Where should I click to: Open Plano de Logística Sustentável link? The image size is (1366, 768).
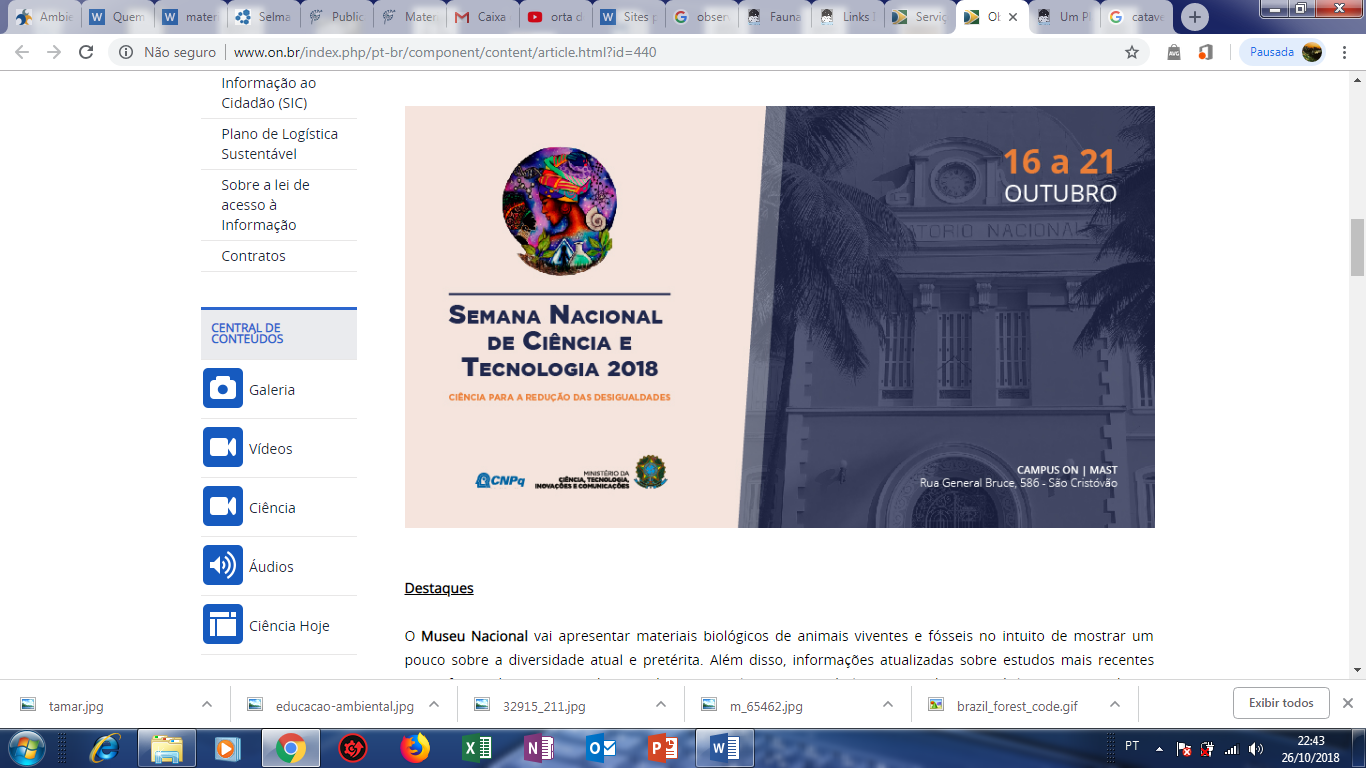click(279, 144)
